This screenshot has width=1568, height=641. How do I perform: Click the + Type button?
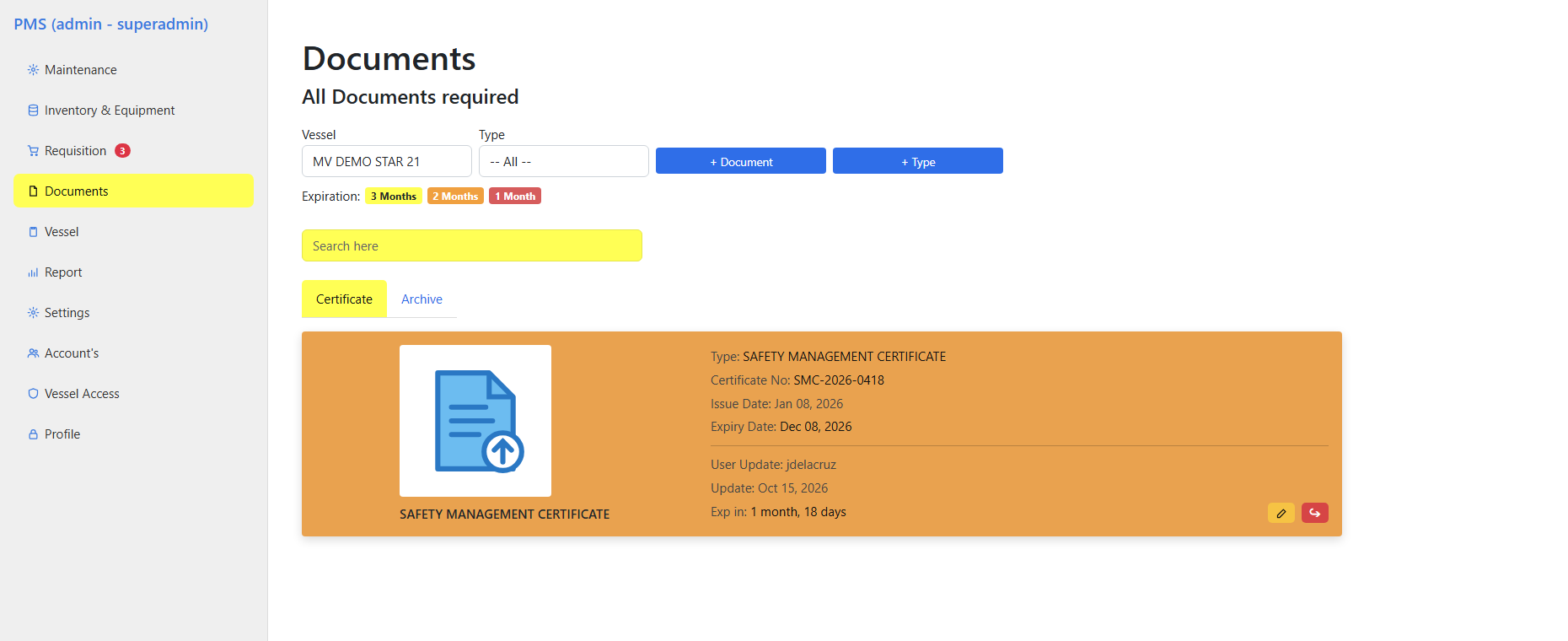918,161
